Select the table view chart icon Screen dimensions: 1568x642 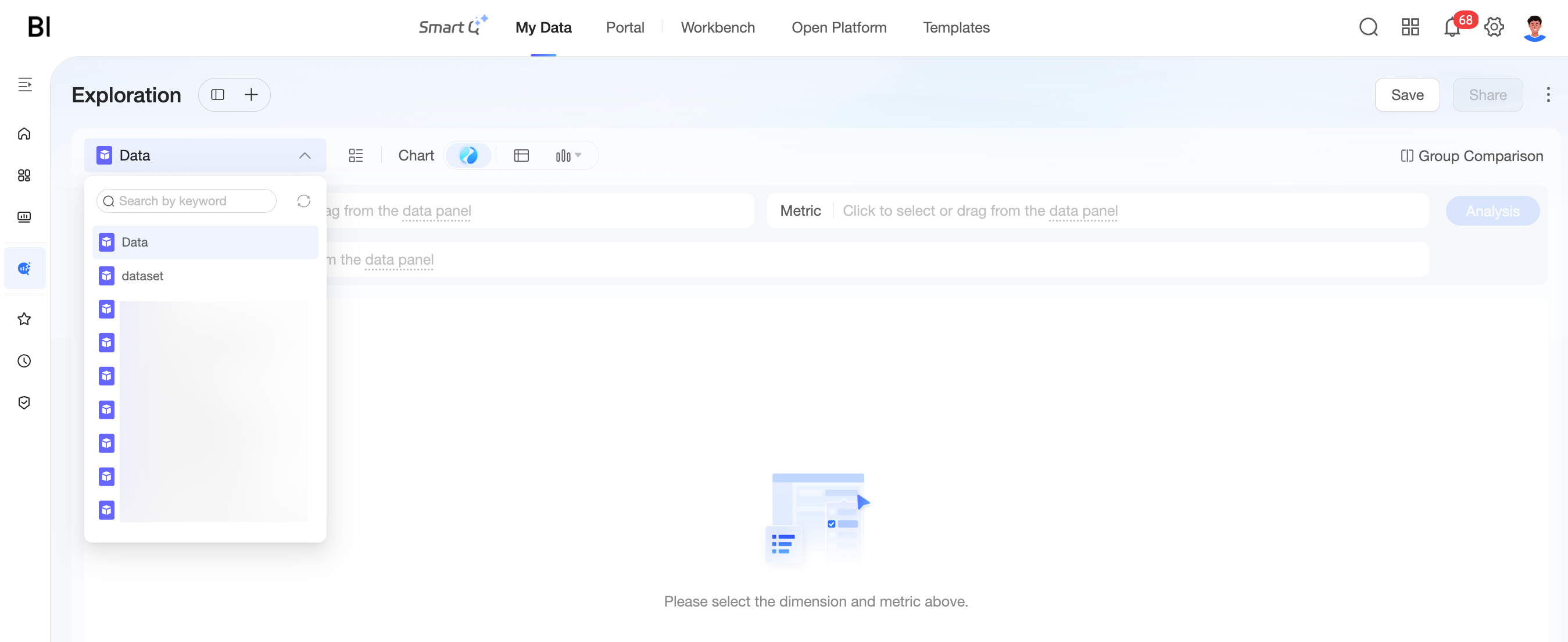[x=521, y=156]
